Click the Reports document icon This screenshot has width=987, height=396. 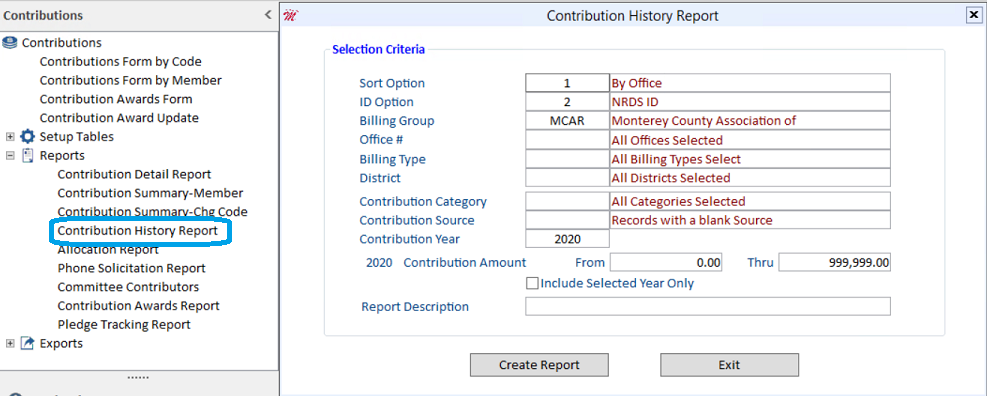click(x=28, y=156)
